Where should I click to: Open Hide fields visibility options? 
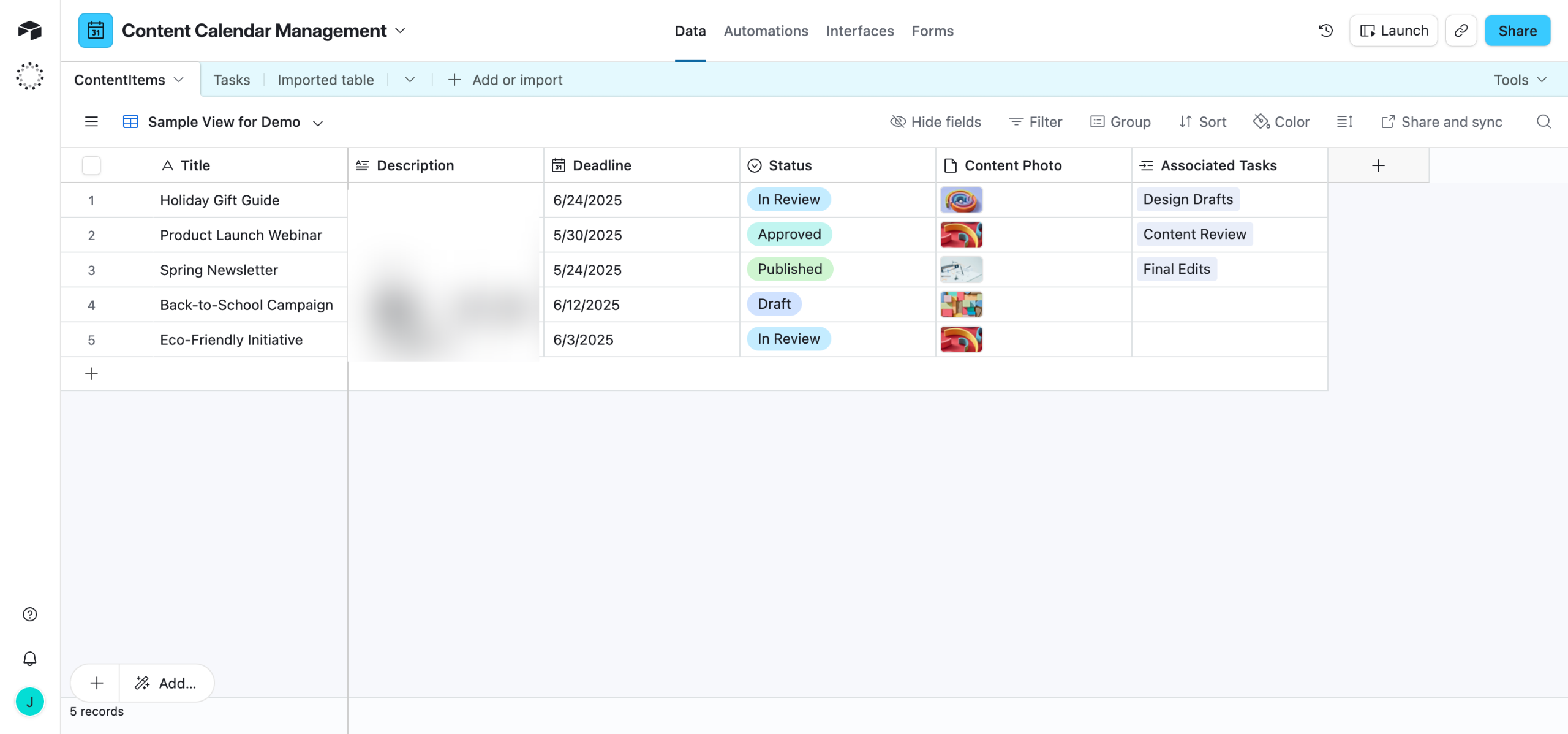pyautogui.click(x=935, y=122)
